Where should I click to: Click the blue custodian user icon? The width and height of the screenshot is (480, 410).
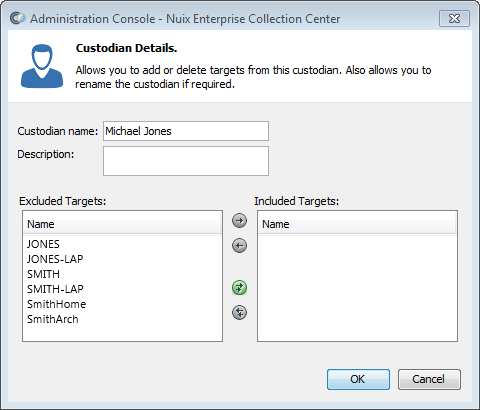pyautogui.click(x=42, y=66)
